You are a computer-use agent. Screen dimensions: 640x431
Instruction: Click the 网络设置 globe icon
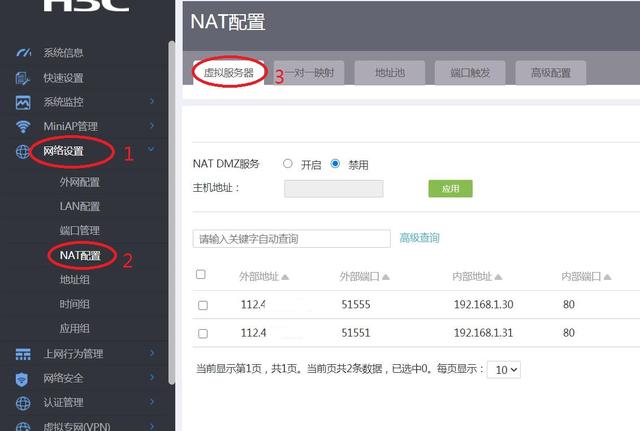[x=22, y=151]
